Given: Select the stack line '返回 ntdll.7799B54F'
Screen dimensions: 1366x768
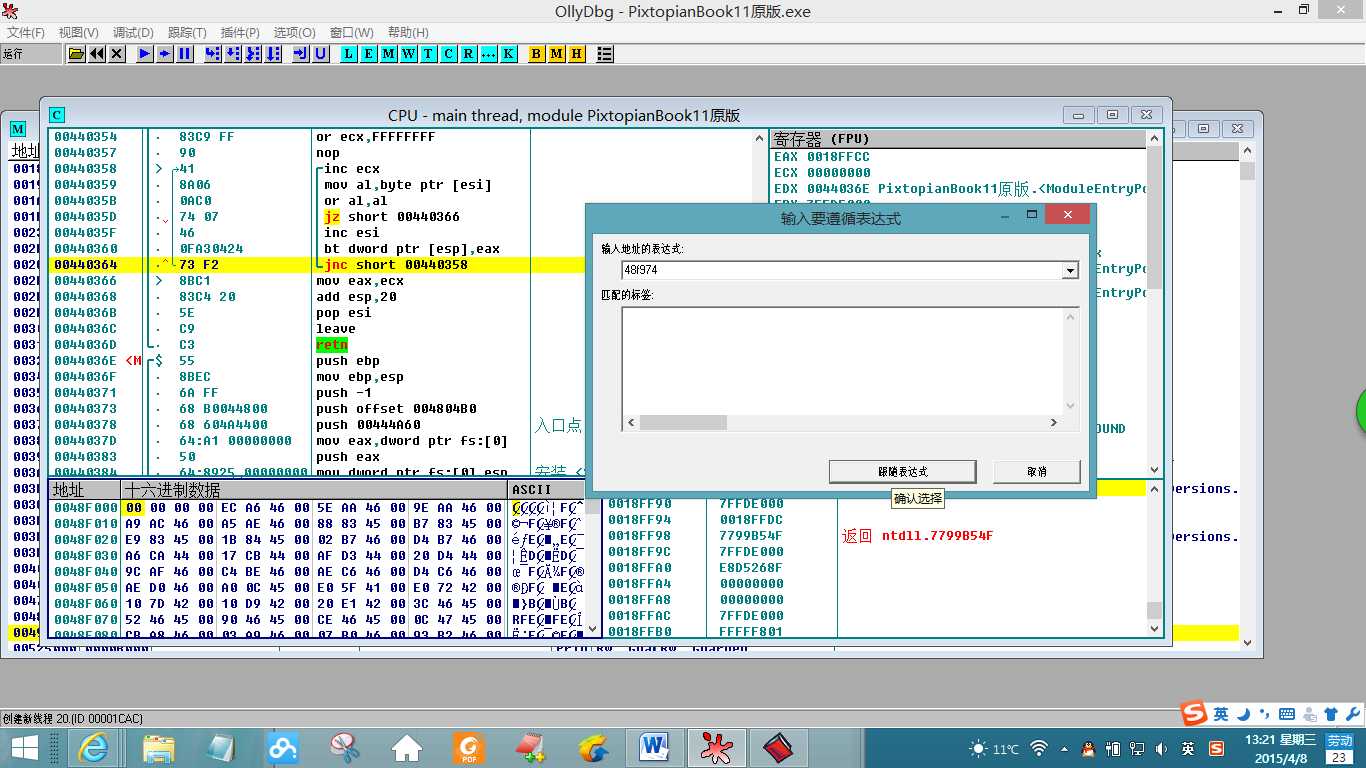Looking at the screenshot, I should pyautogui.click(x=917, y=536).
